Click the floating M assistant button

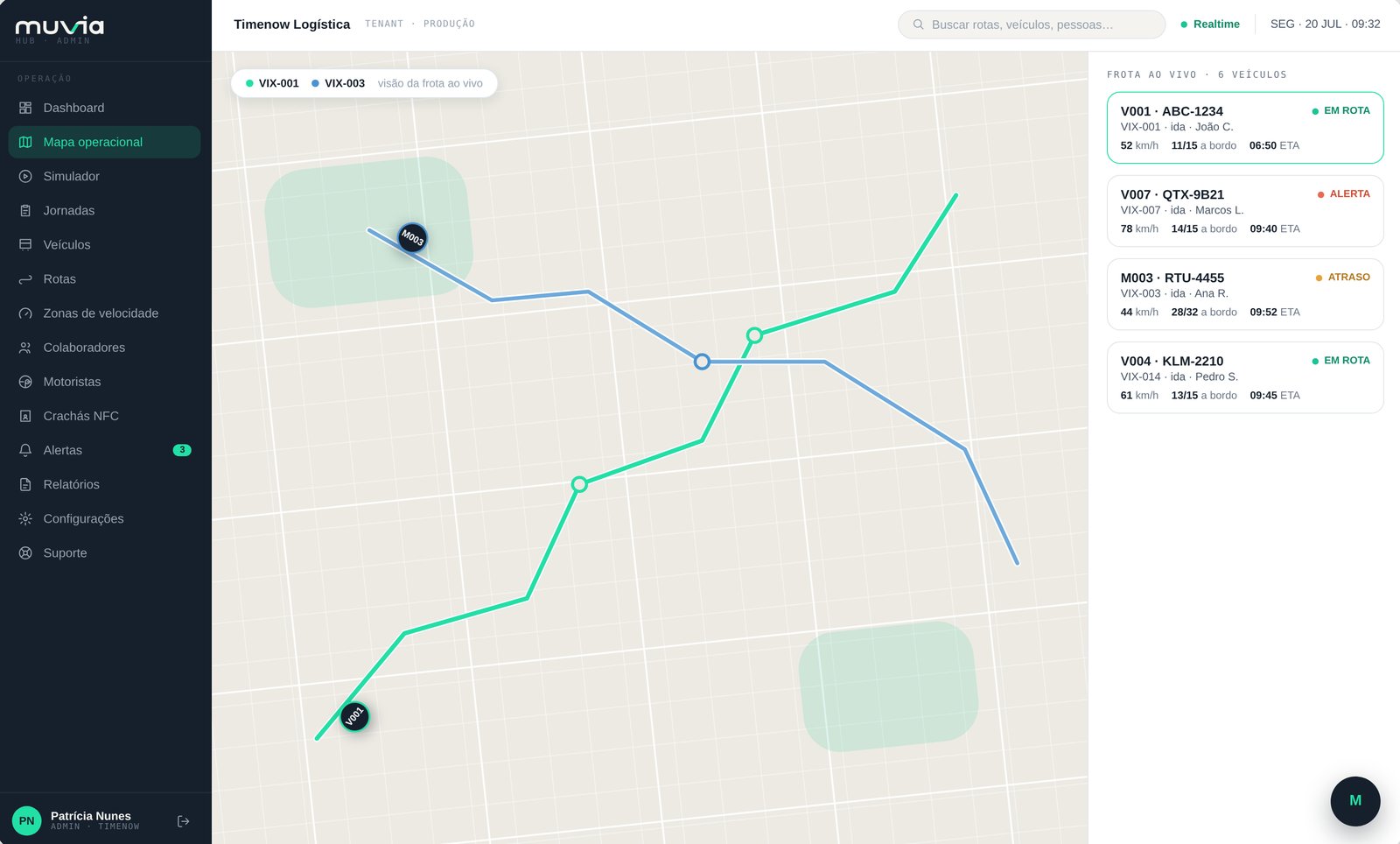click(x=1355, y=801)
